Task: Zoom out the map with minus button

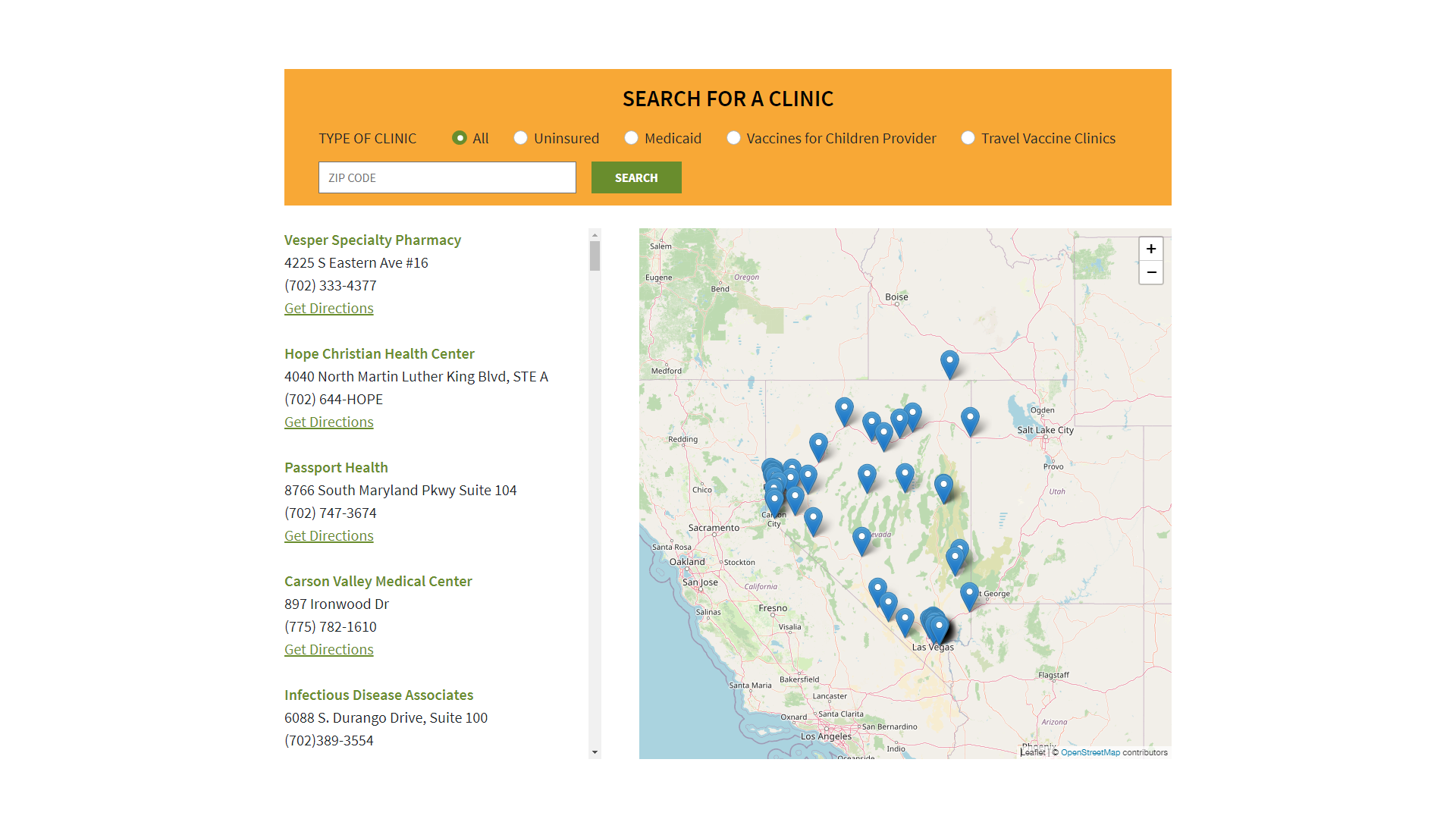Action: click(1150, 272)
